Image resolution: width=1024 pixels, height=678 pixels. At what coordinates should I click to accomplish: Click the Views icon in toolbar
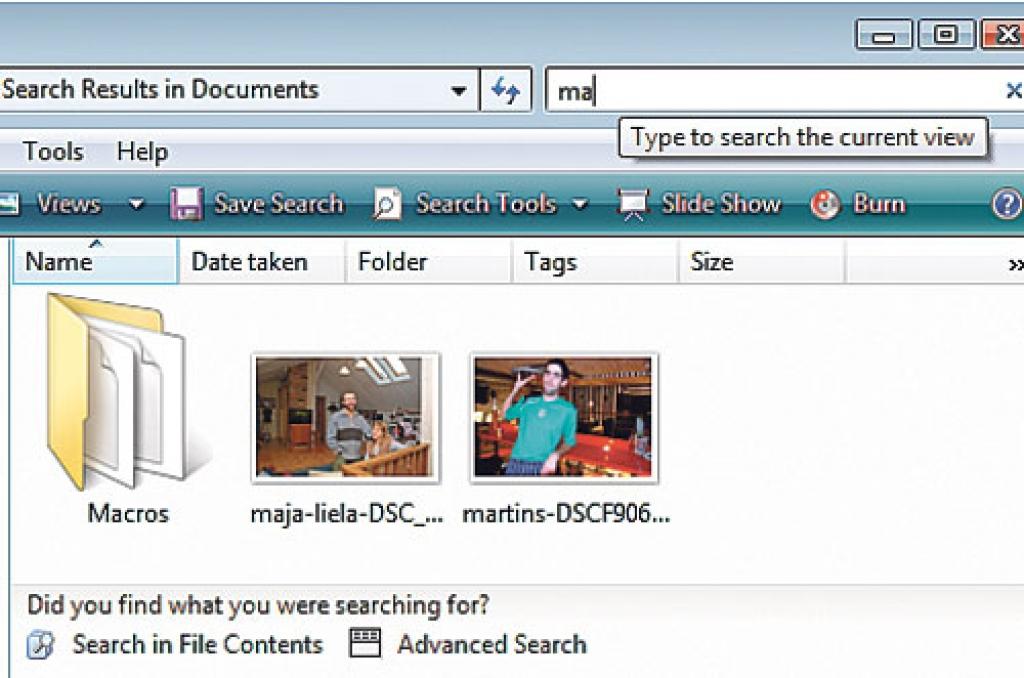(10, 204)
